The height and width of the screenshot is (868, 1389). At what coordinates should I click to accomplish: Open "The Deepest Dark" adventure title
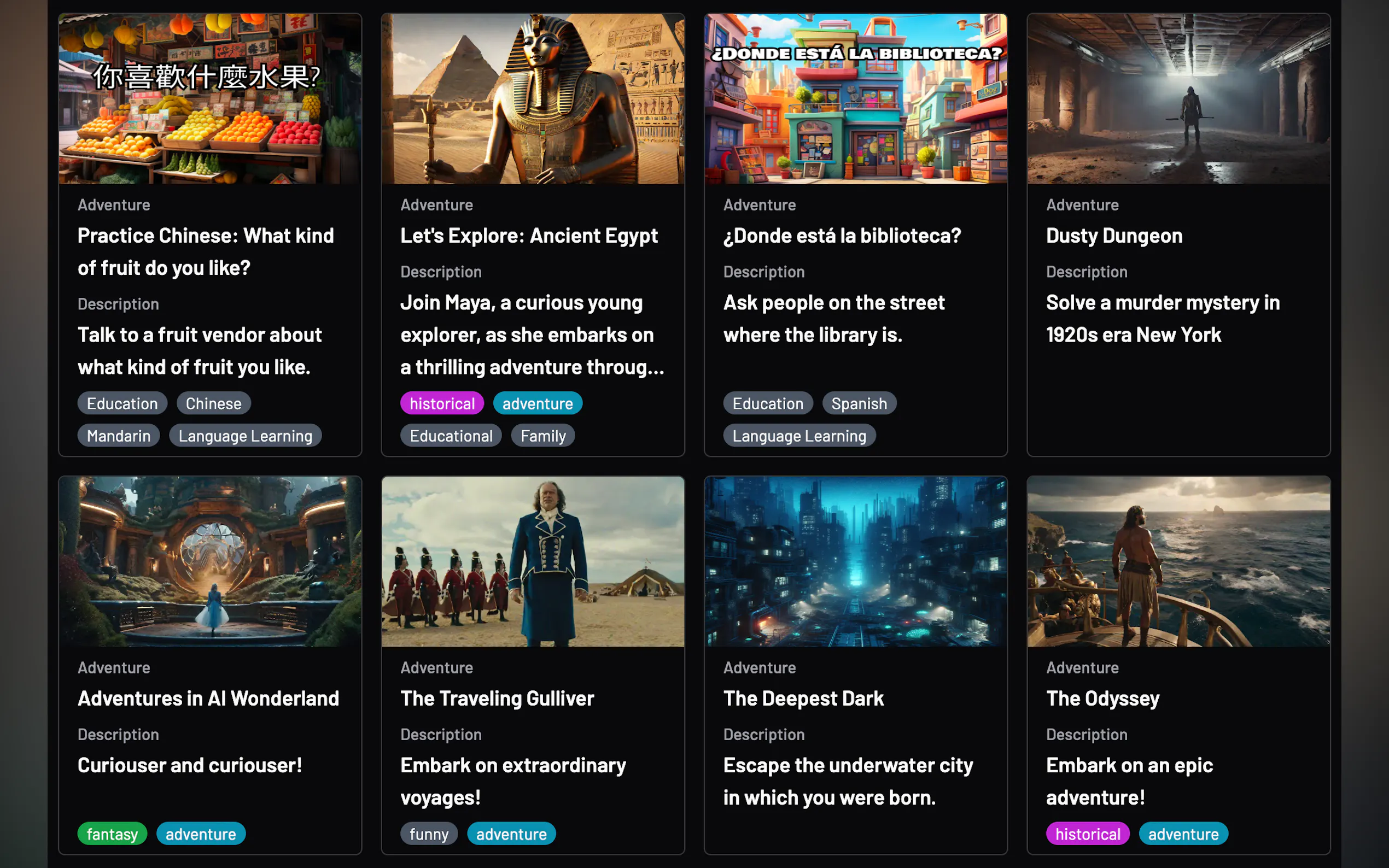803,698
